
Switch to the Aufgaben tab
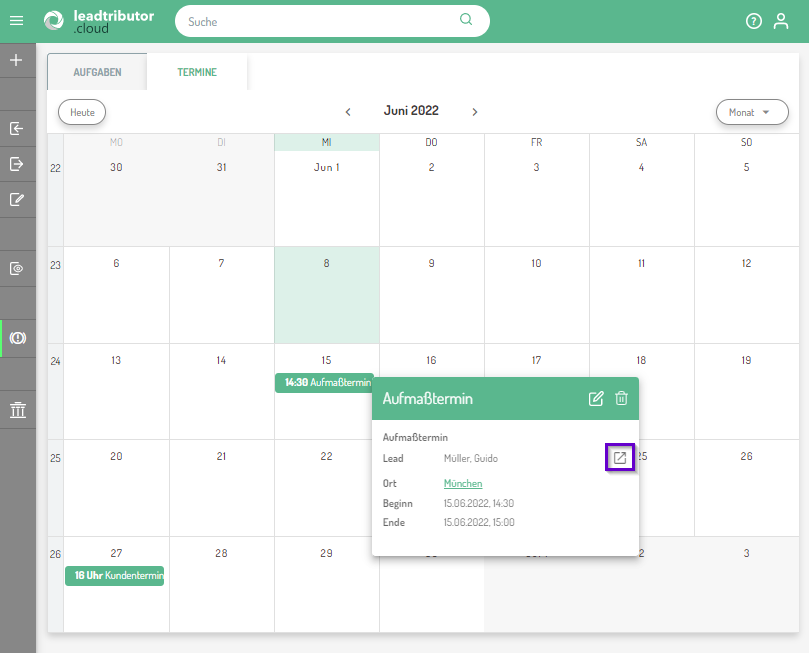coord(97,73)
